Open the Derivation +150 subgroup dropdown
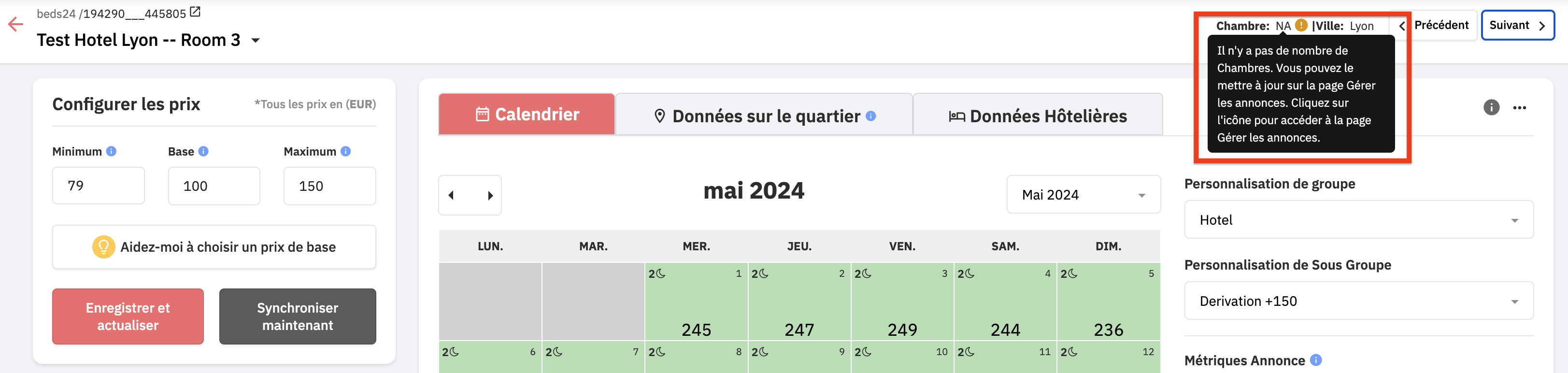The image size is (1568, 373). point(1359,301)
